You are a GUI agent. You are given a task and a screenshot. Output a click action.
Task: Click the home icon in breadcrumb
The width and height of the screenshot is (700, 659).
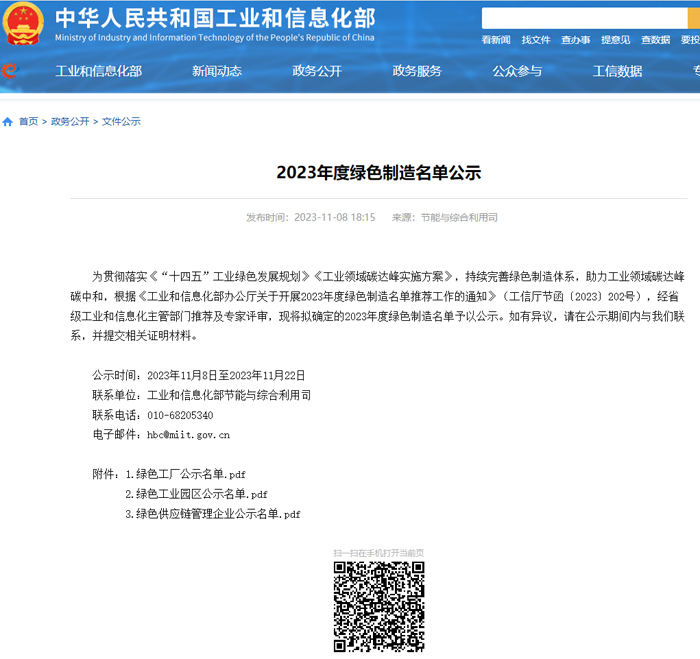tap(8, 122)
